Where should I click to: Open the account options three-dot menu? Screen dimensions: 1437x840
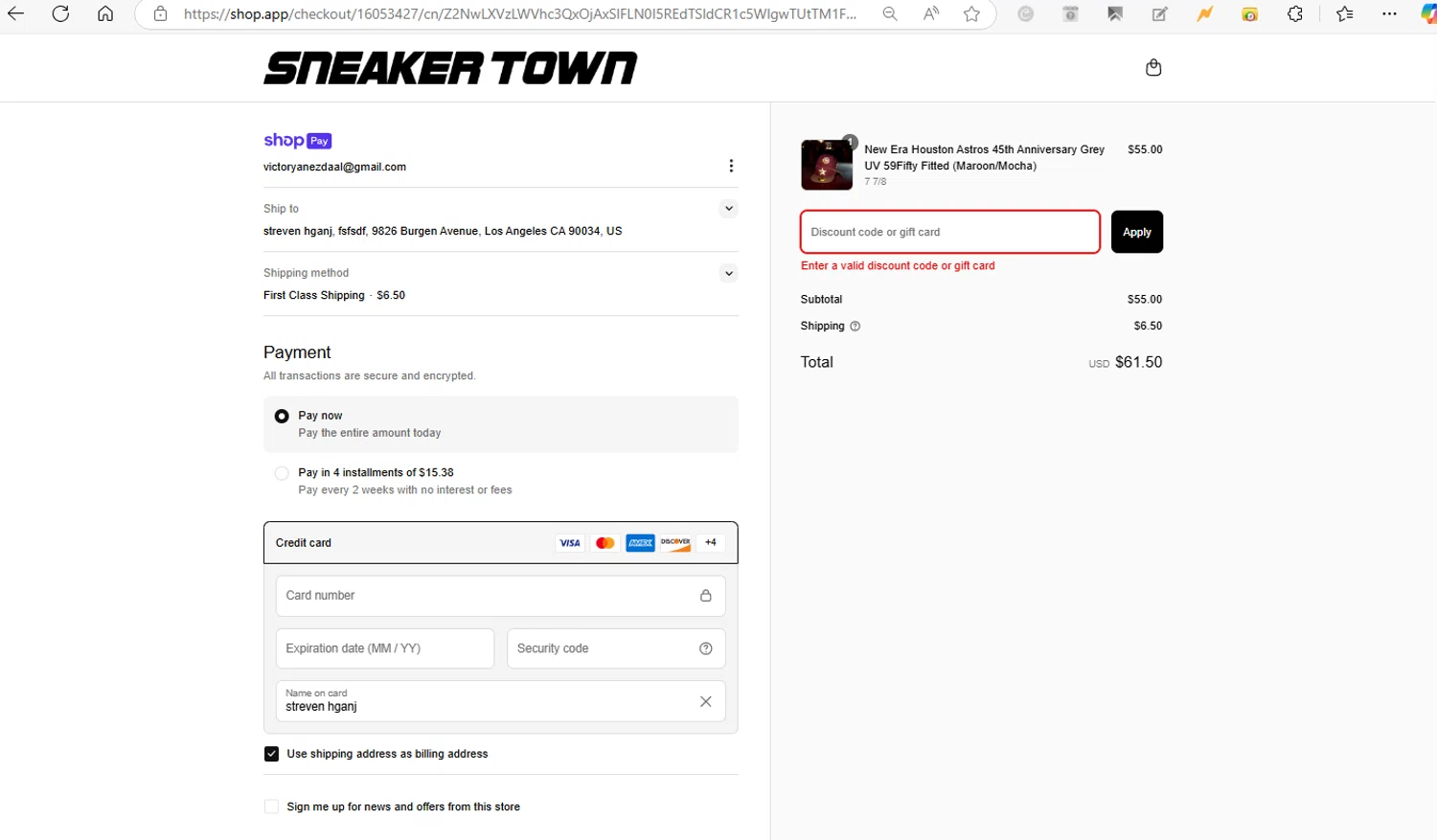(x=731, y=166)
